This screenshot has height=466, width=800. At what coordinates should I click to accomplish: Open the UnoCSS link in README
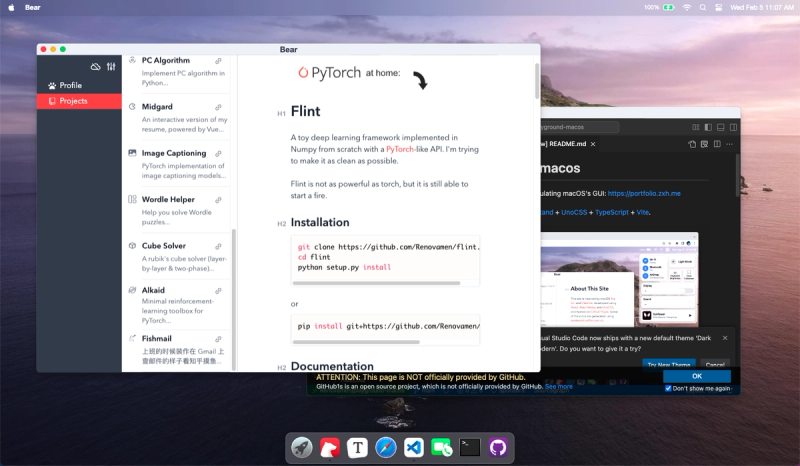pyautogui.click(x=574, y=212)
